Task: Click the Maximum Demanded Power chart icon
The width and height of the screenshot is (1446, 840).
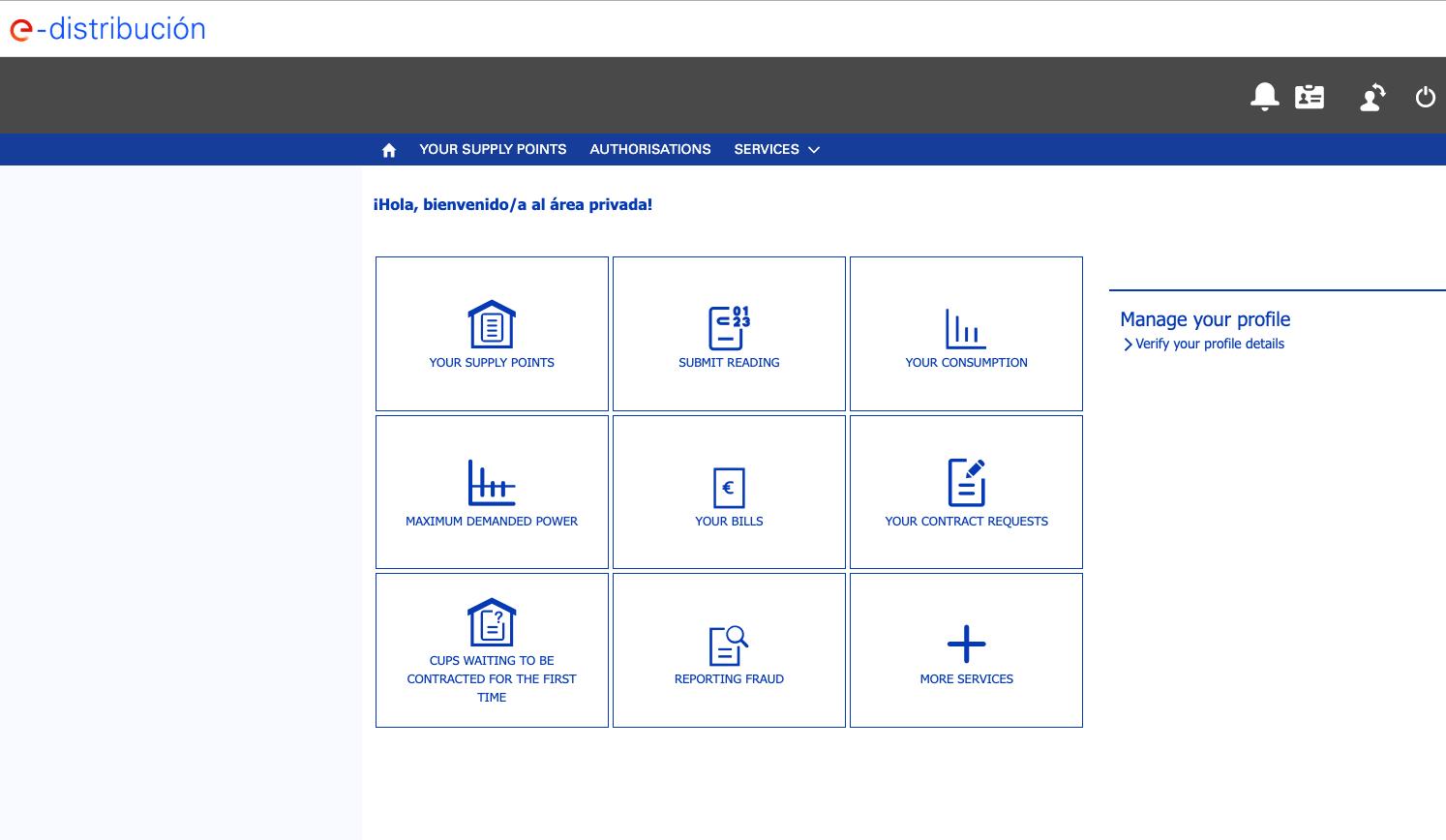Action: [492, 482]
